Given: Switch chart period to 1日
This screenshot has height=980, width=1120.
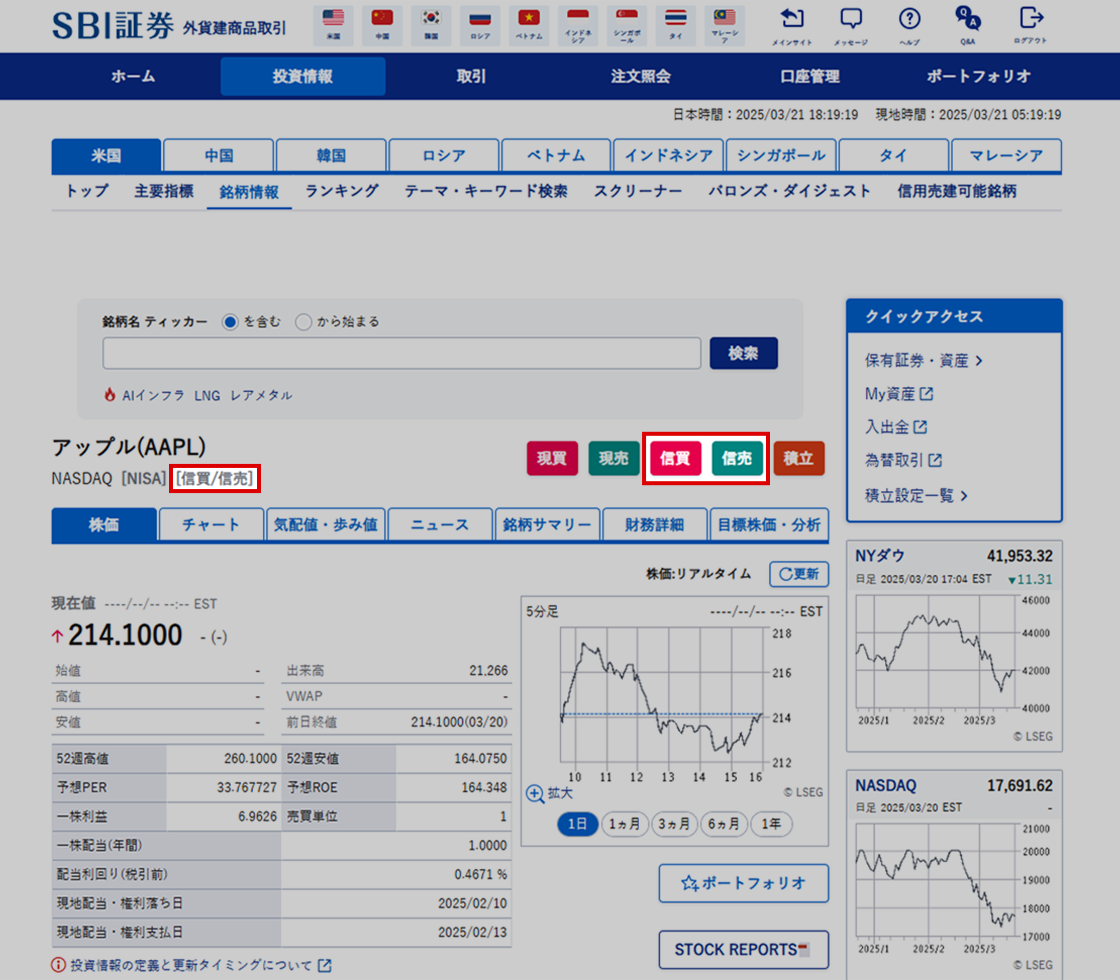Looking at the screenshot, I should 577,824.
